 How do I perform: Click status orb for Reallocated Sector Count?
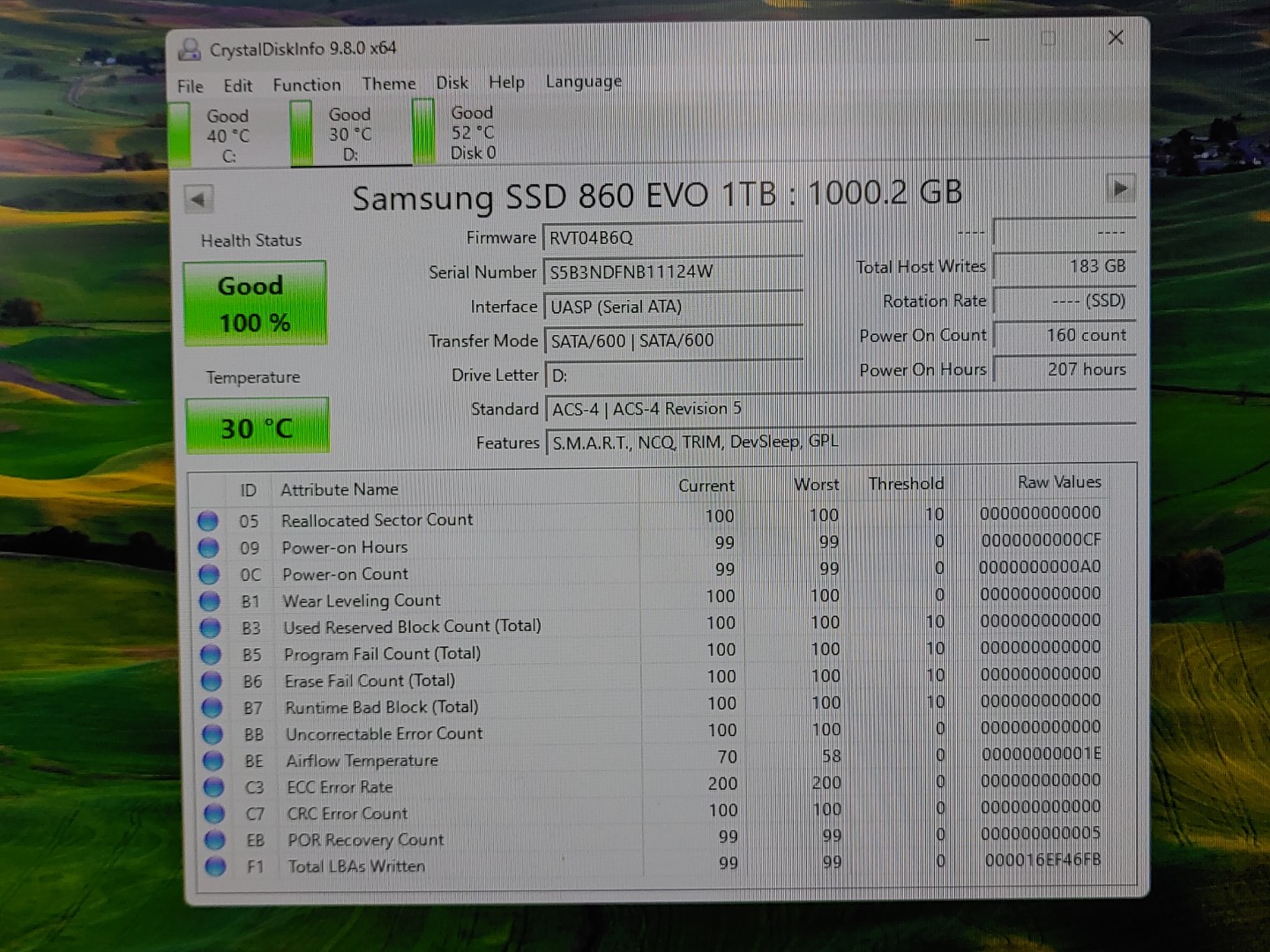pos(207,521)
